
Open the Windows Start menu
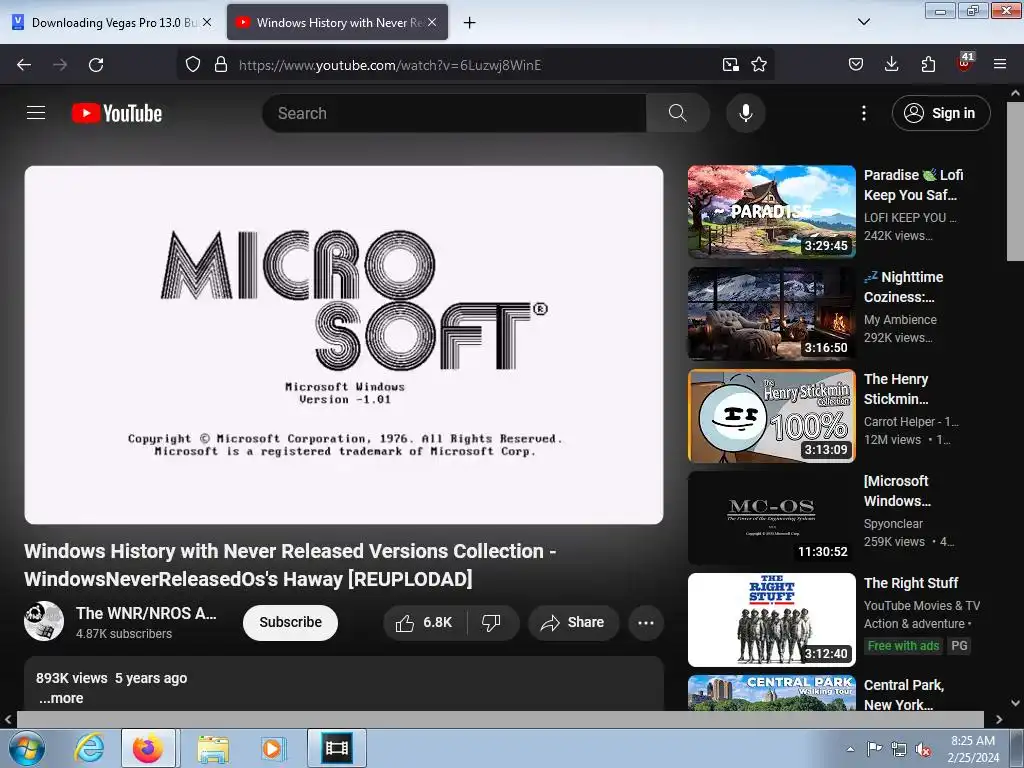(x=26, y=748)
